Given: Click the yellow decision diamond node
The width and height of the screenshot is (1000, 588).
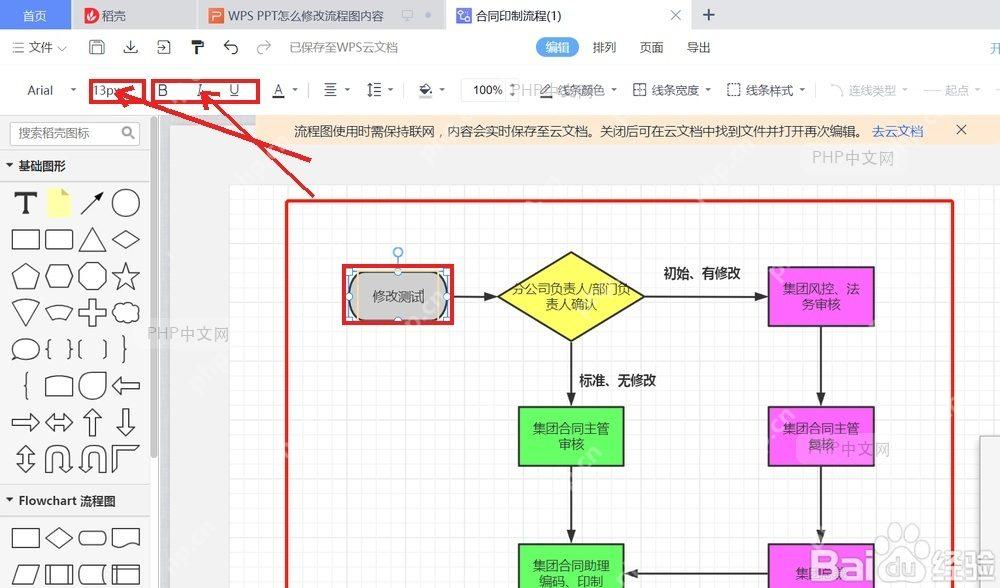Looking at the screenshot, I should 571,297.
